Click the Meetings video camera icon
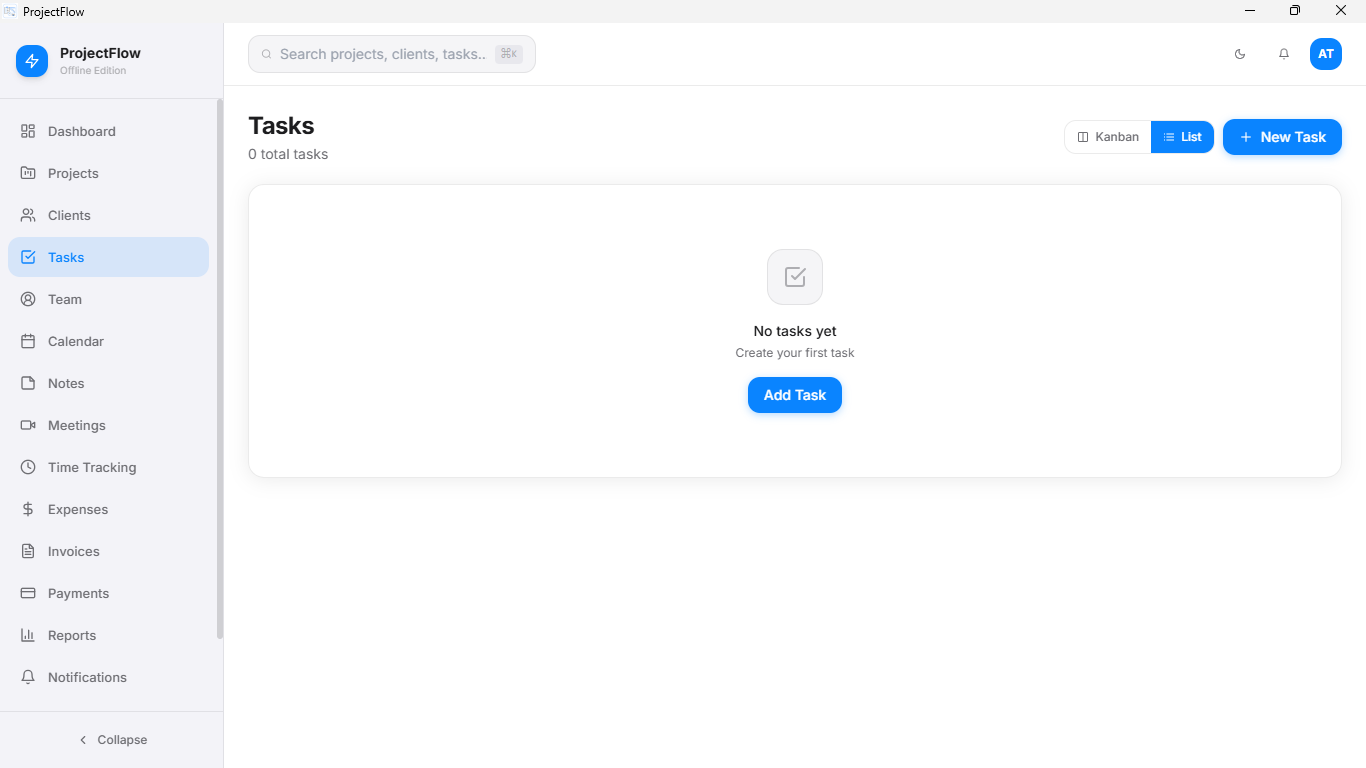1366x768 pixels. tap(28, 425)
